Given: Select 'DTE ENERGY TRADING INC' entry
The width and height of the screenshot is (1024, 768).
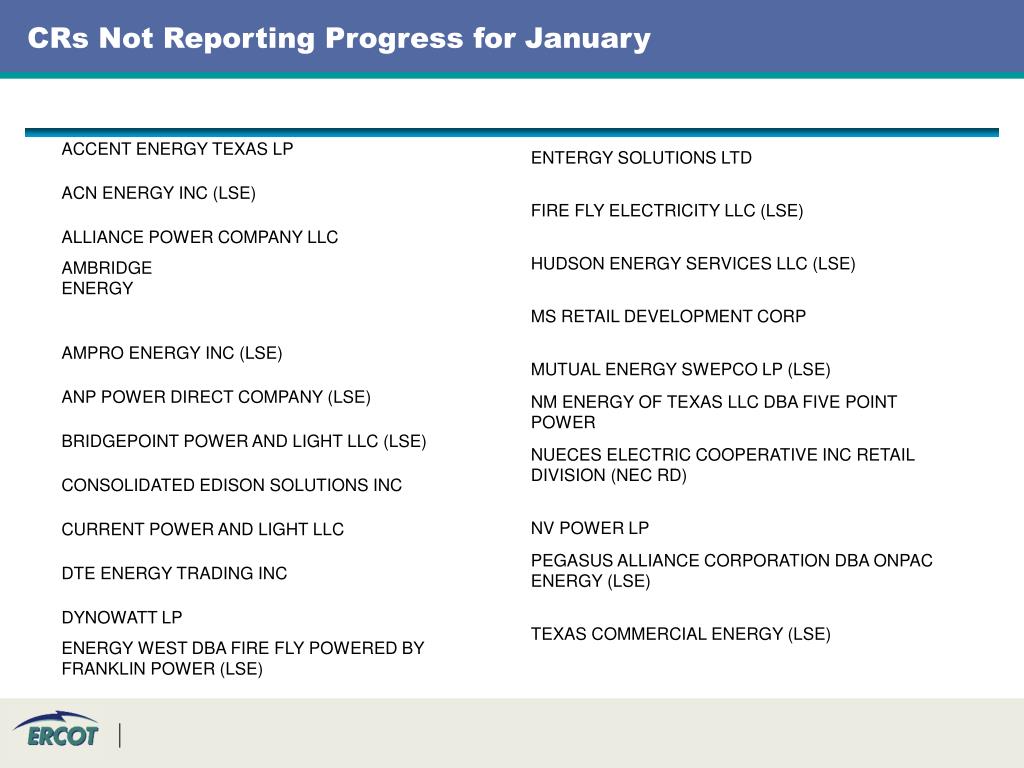Looking at the screenshot, I should pyautogui.click(x=174, y=573).
